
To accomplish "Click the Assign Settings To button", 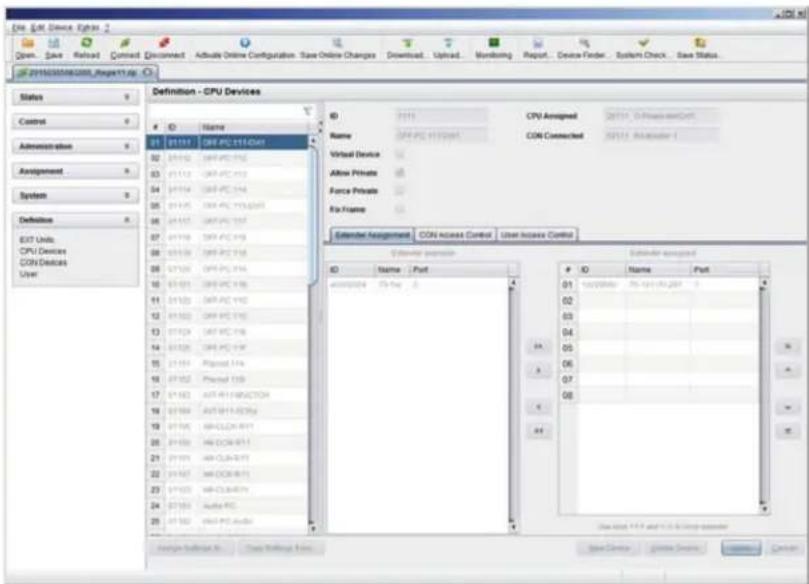I will point(191,548).
